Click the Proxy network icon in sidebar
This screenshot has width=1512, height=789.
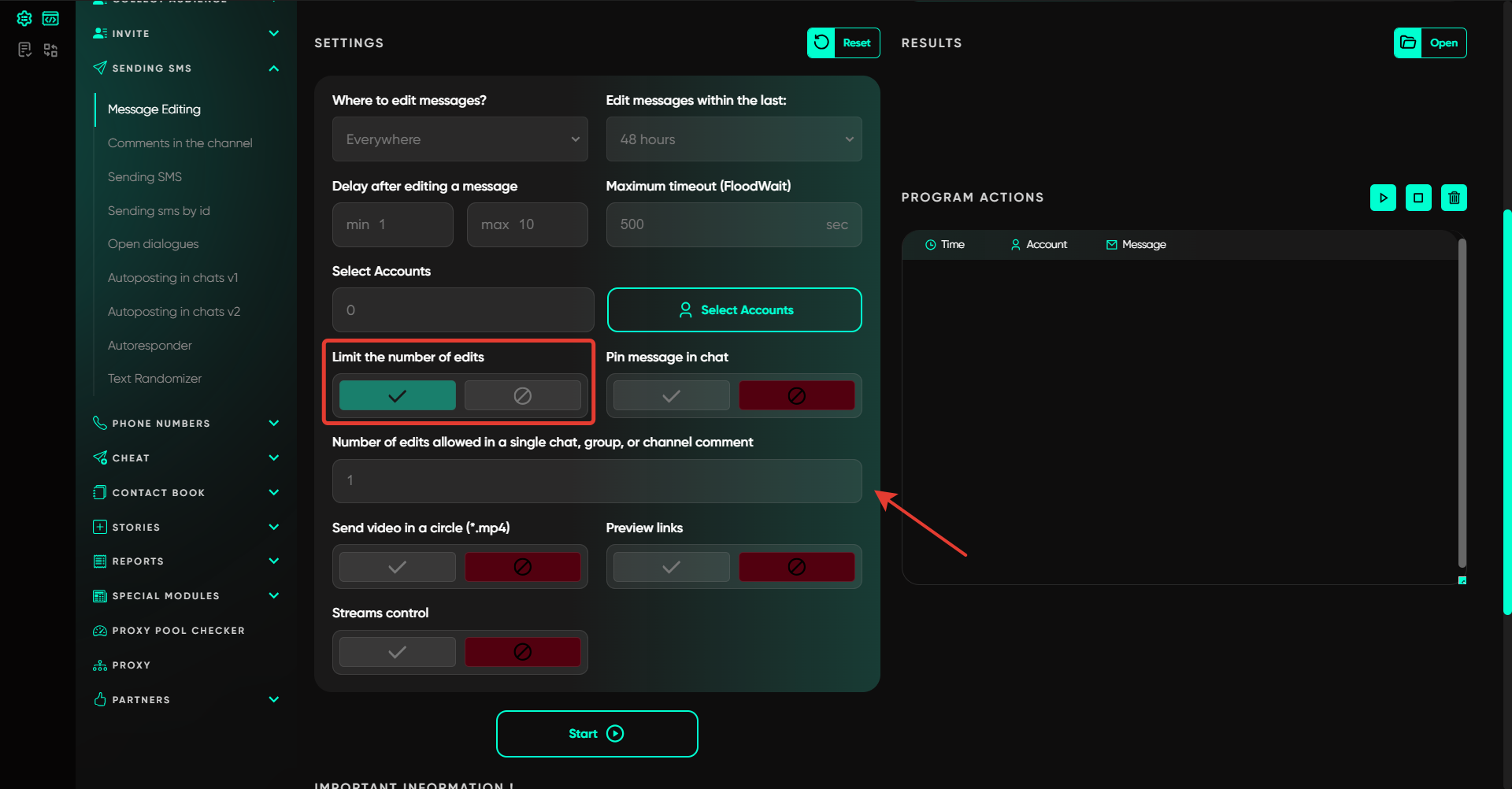100,665
